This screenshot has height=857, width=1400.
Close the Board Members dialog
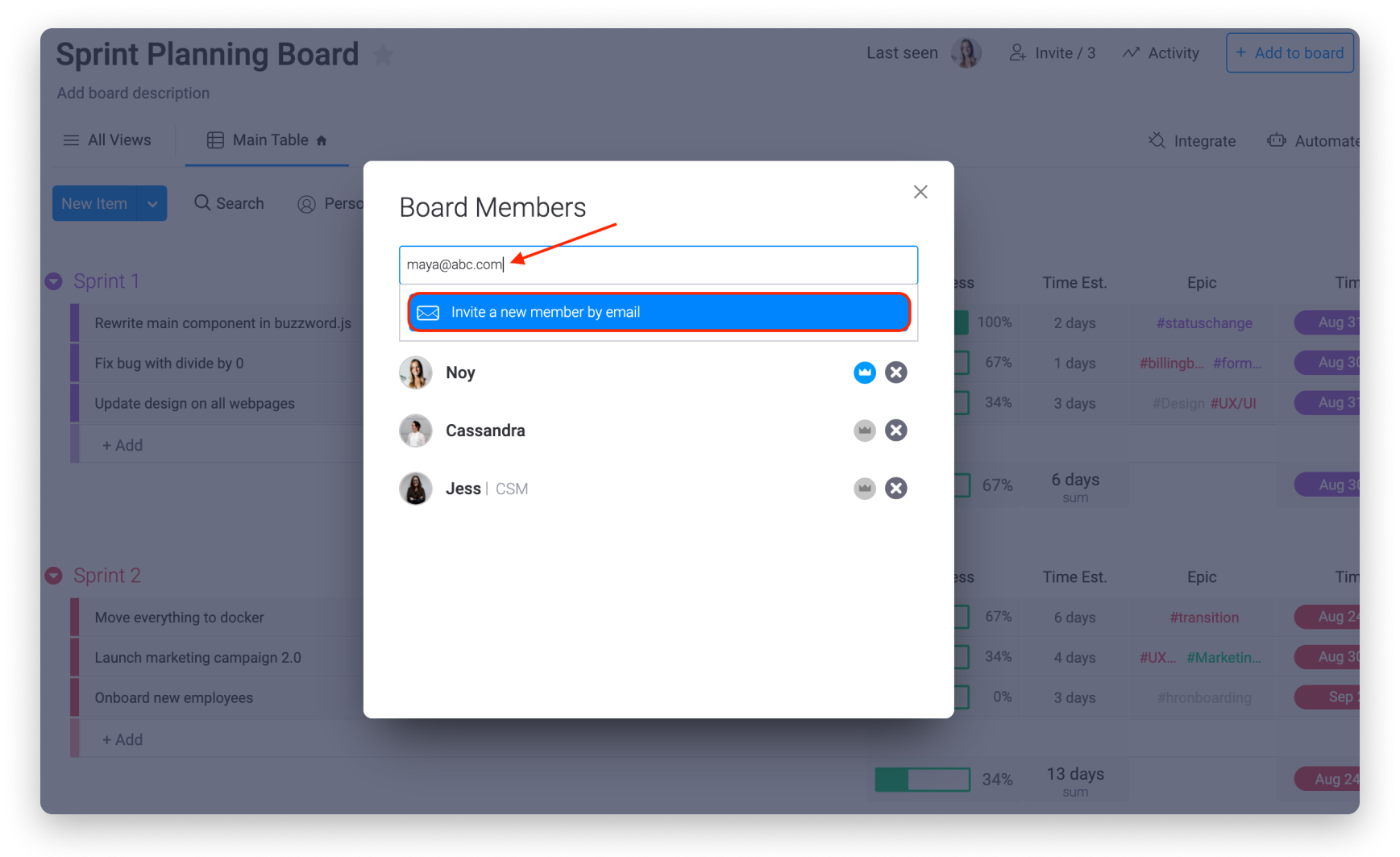coord(920,192)
